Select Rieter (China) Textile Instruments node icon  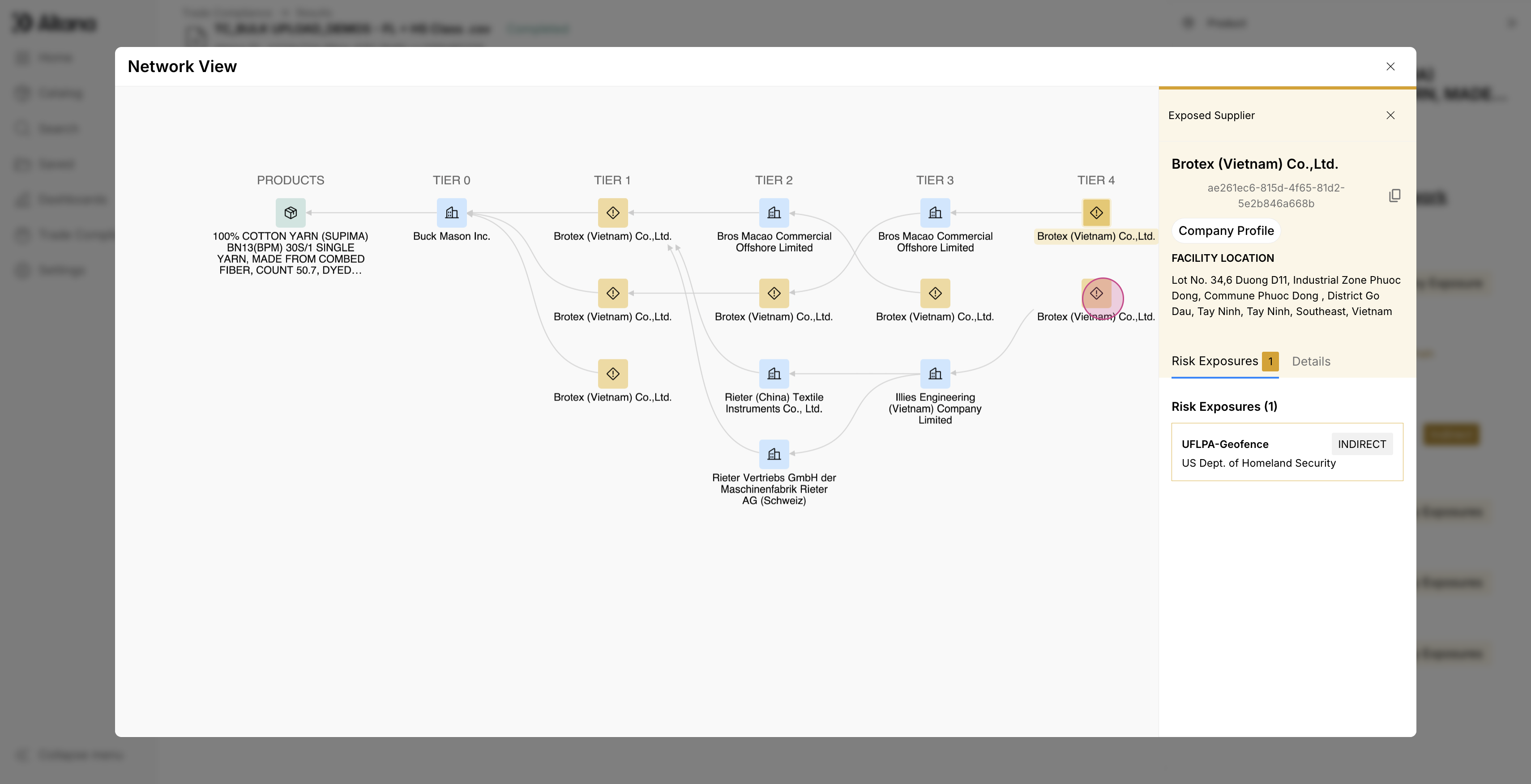click(x=774, y=374)
